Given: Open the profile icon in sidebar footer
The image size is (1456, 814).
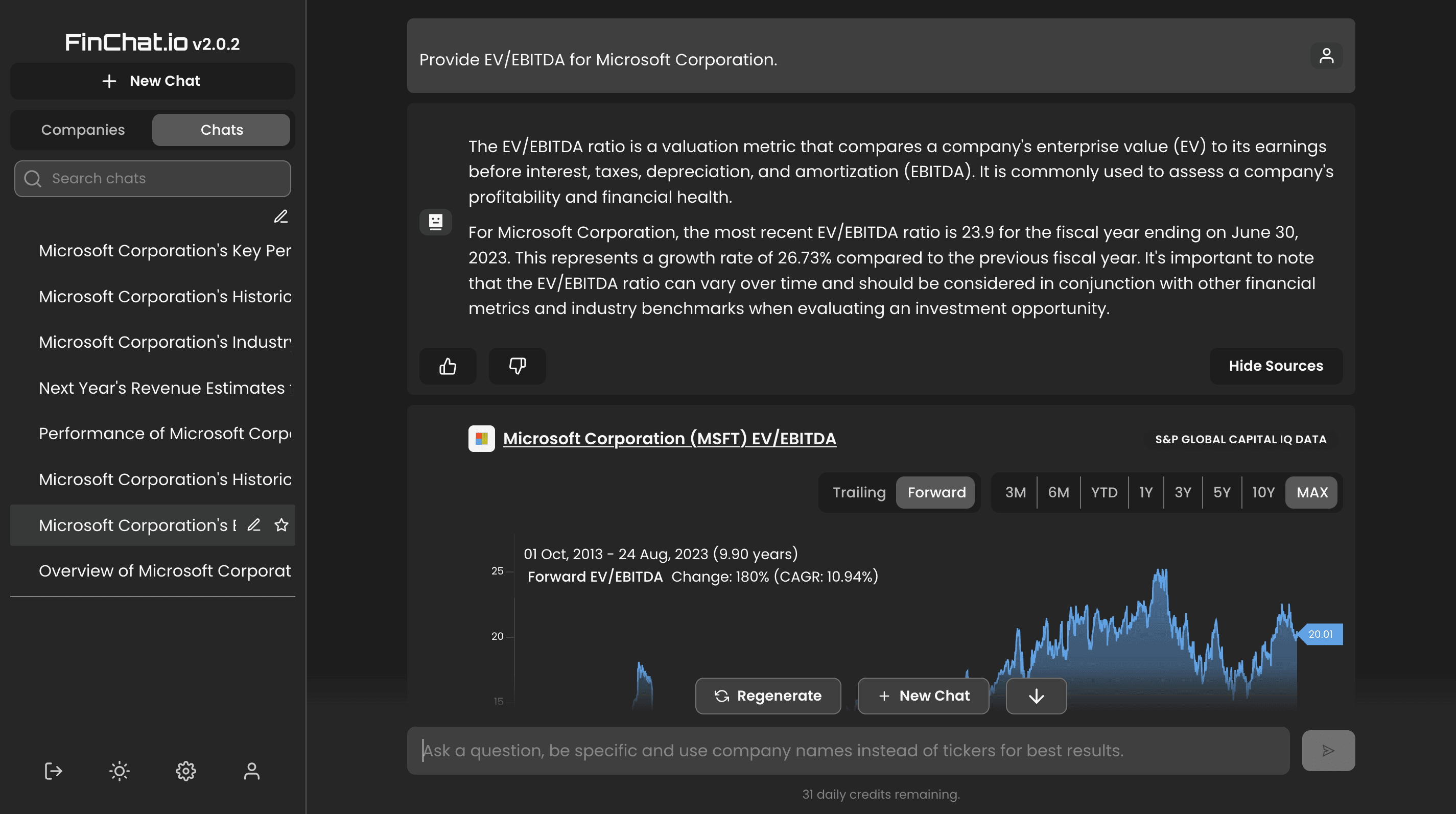Looking at the screenshot, I should click(251, 771).
